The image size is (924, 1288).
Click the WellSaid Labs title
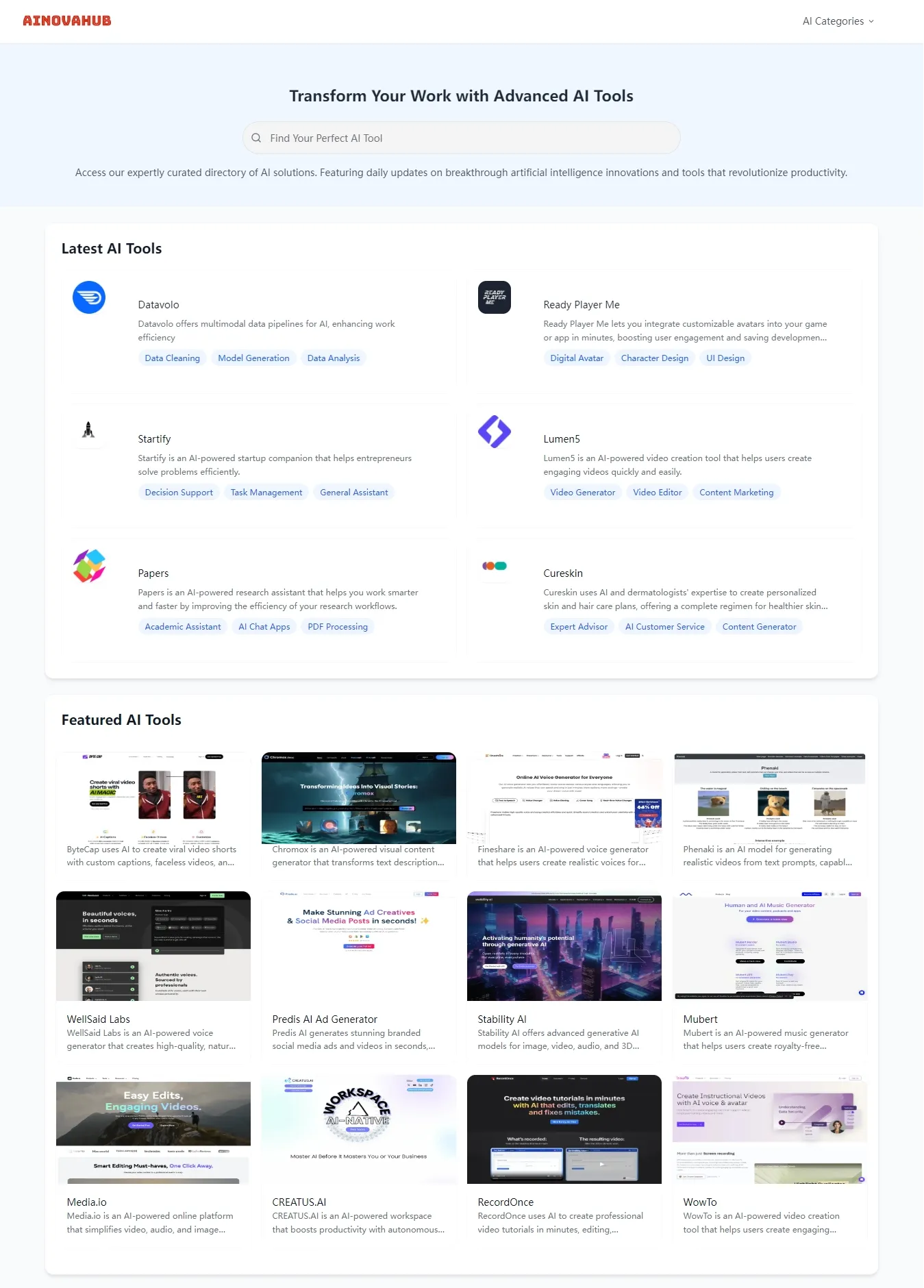point(99,1019)
